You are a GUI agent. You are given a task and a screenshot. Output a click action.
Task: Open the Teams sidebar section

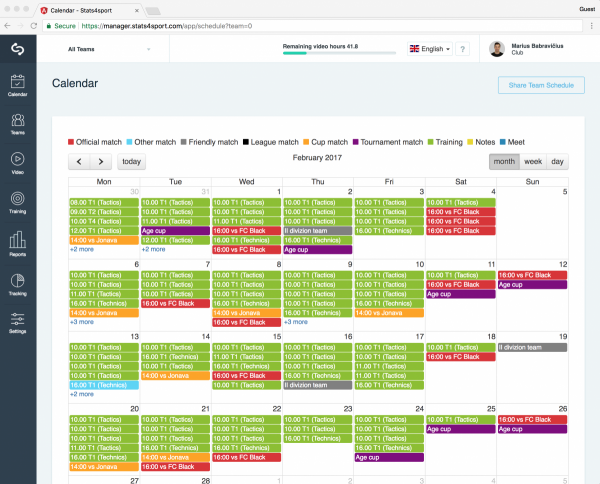(x=18, y=124)
